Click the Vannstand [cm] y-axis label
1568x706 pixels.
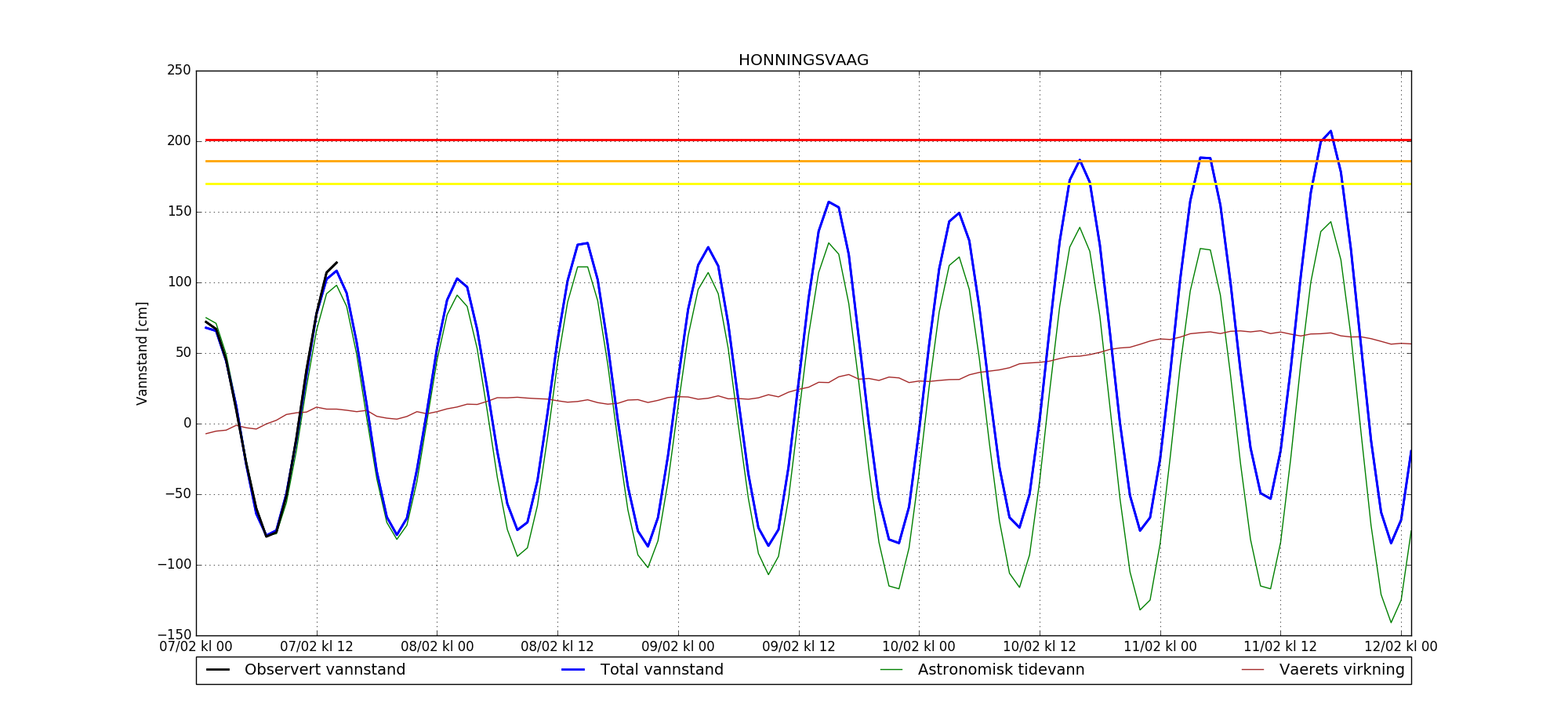click(142, 353)
